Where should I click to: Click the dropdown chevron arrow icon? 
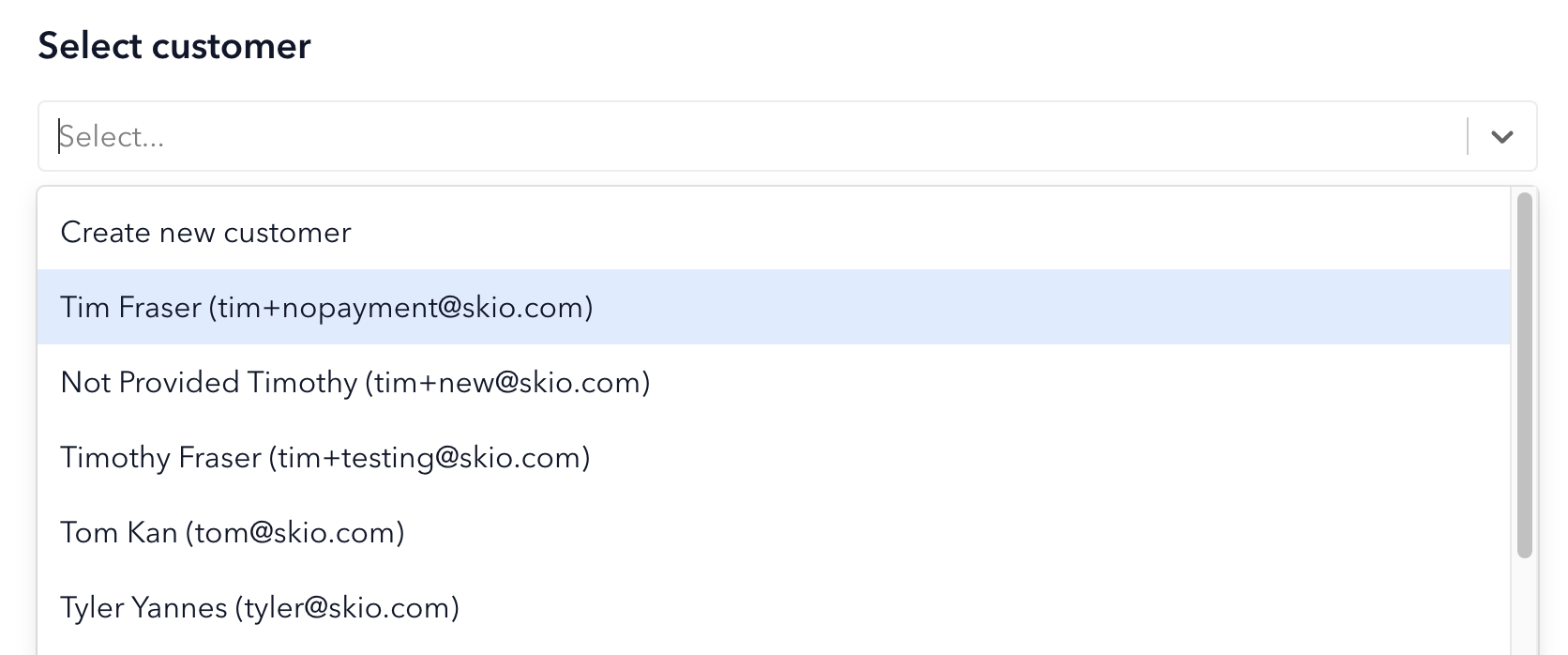(1501, 137)
